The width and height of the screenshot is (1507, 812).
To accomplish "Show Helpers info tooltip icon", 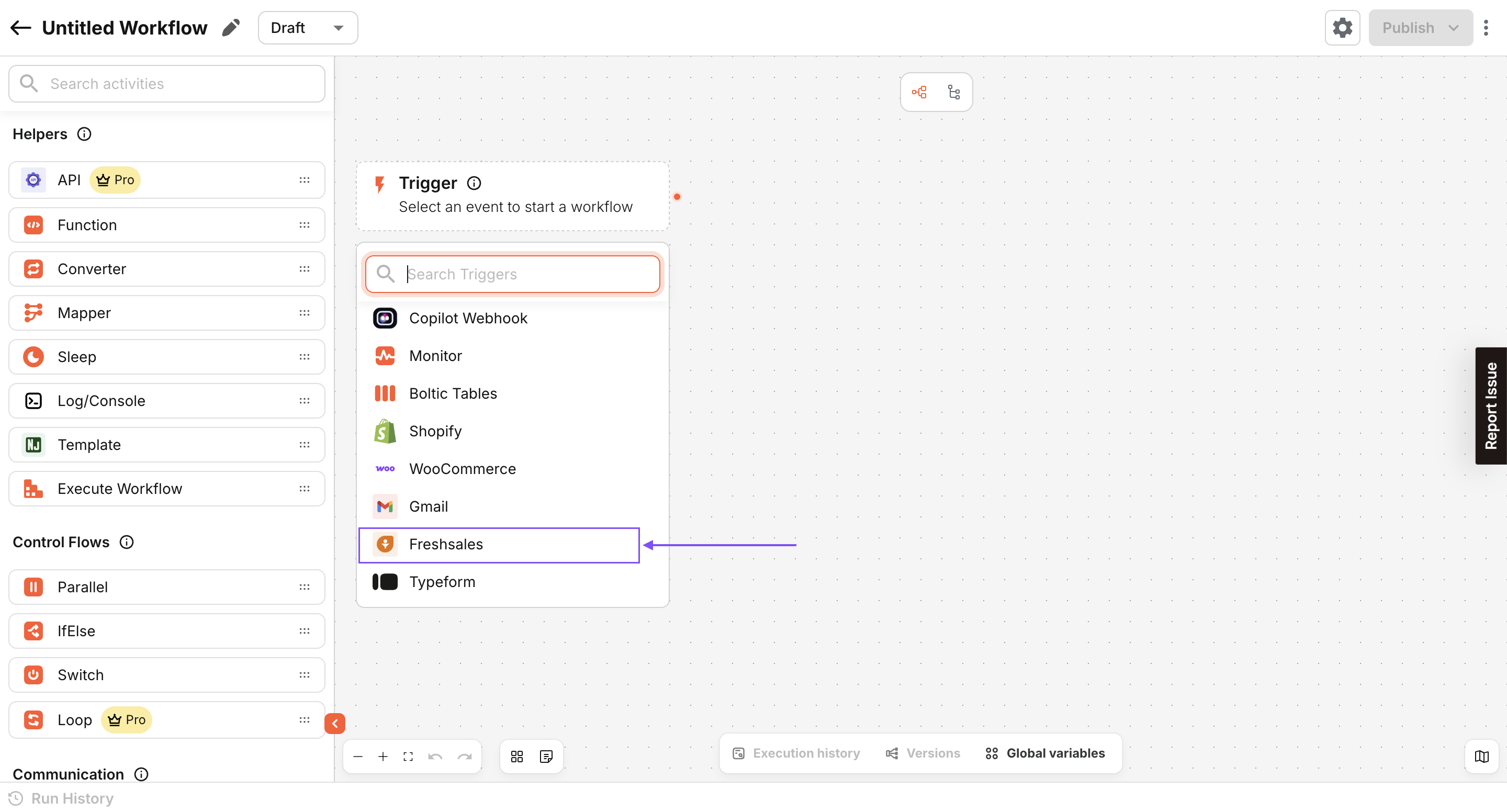I will coord(84,134).
